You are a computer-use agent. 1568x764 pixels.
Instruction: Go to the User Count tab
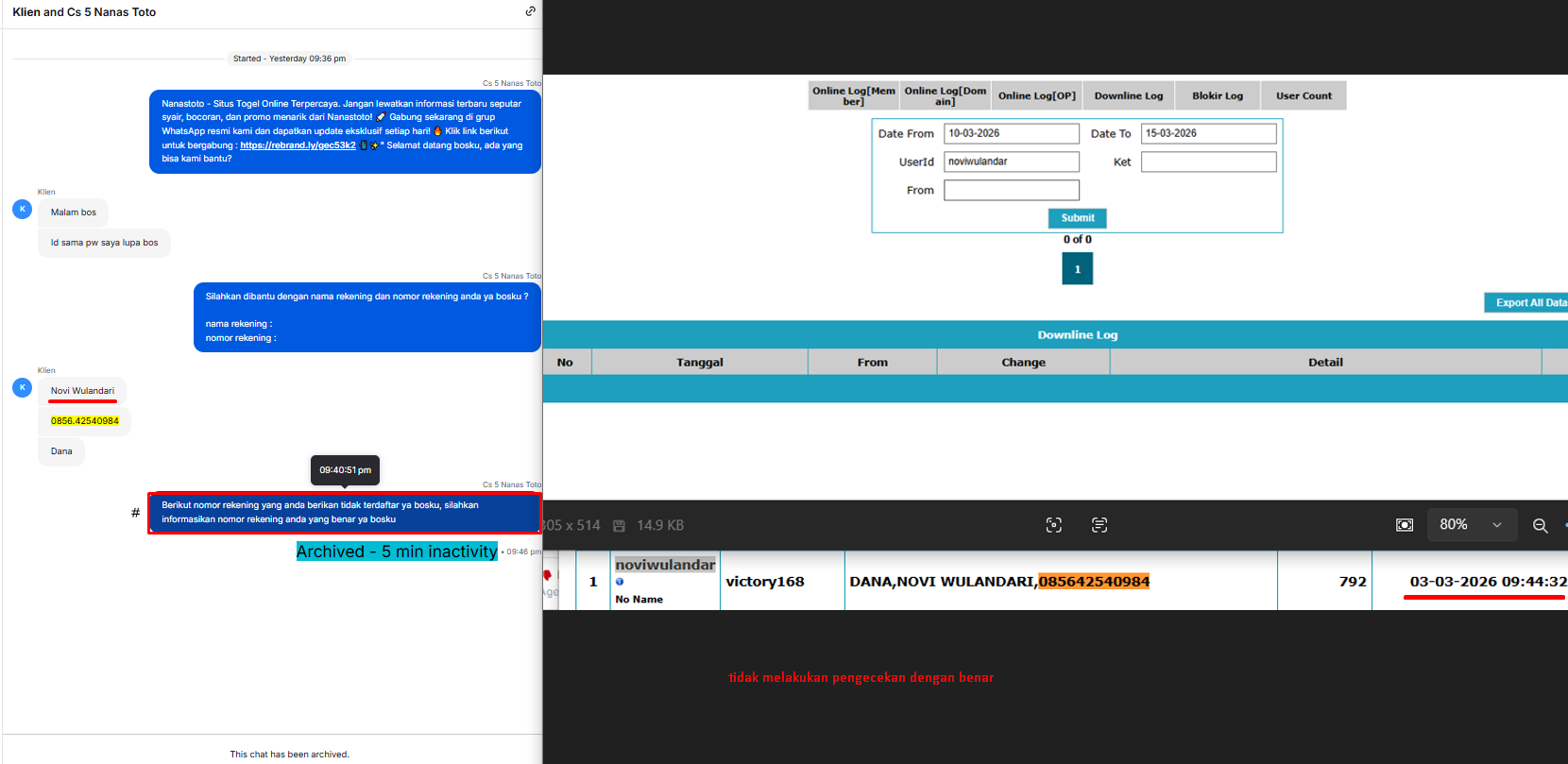tap(1304, 95)
